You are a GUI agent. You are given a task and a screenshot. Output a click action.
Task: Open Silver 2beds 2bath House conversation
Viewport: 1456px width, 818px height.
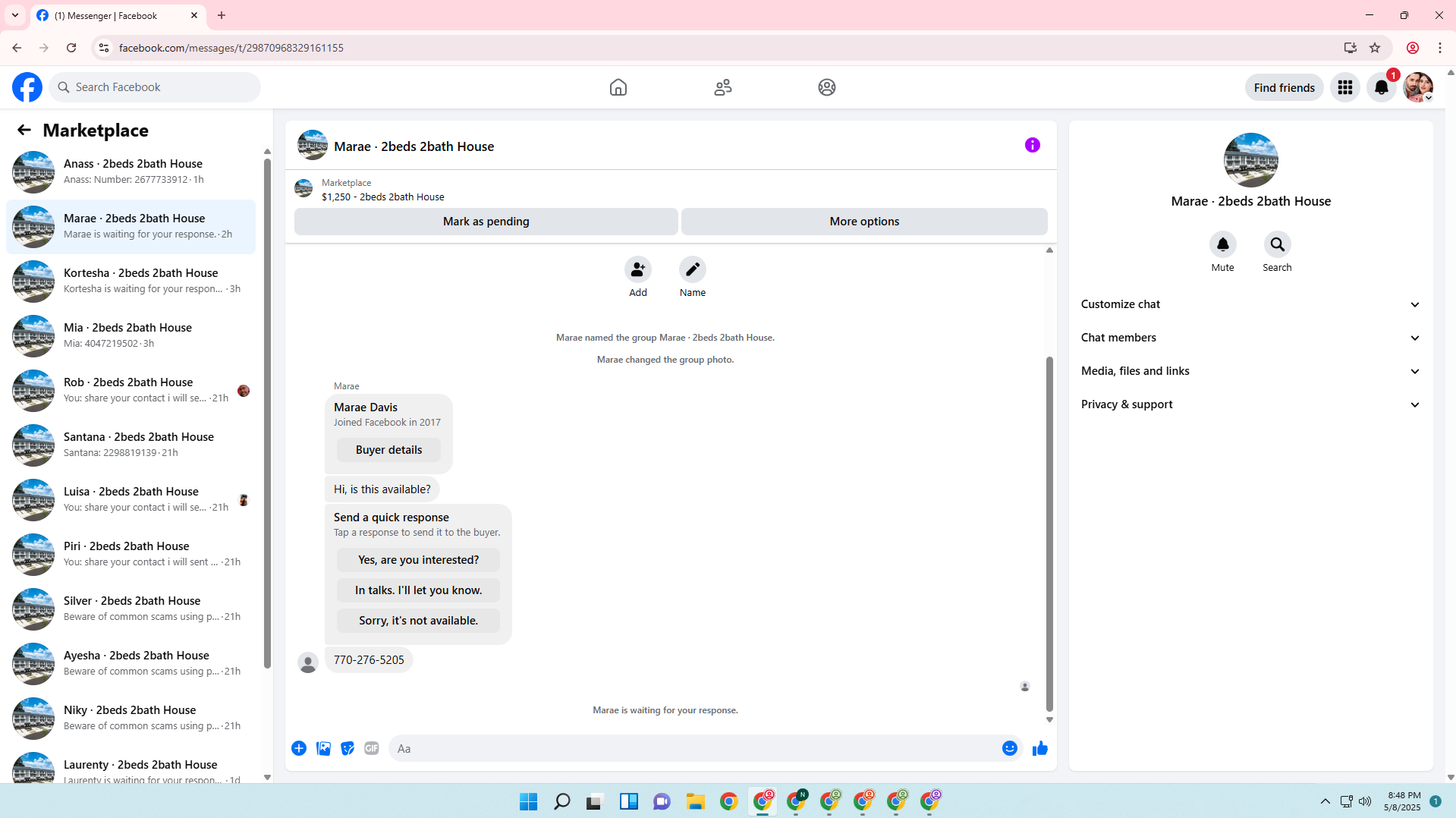131,609
